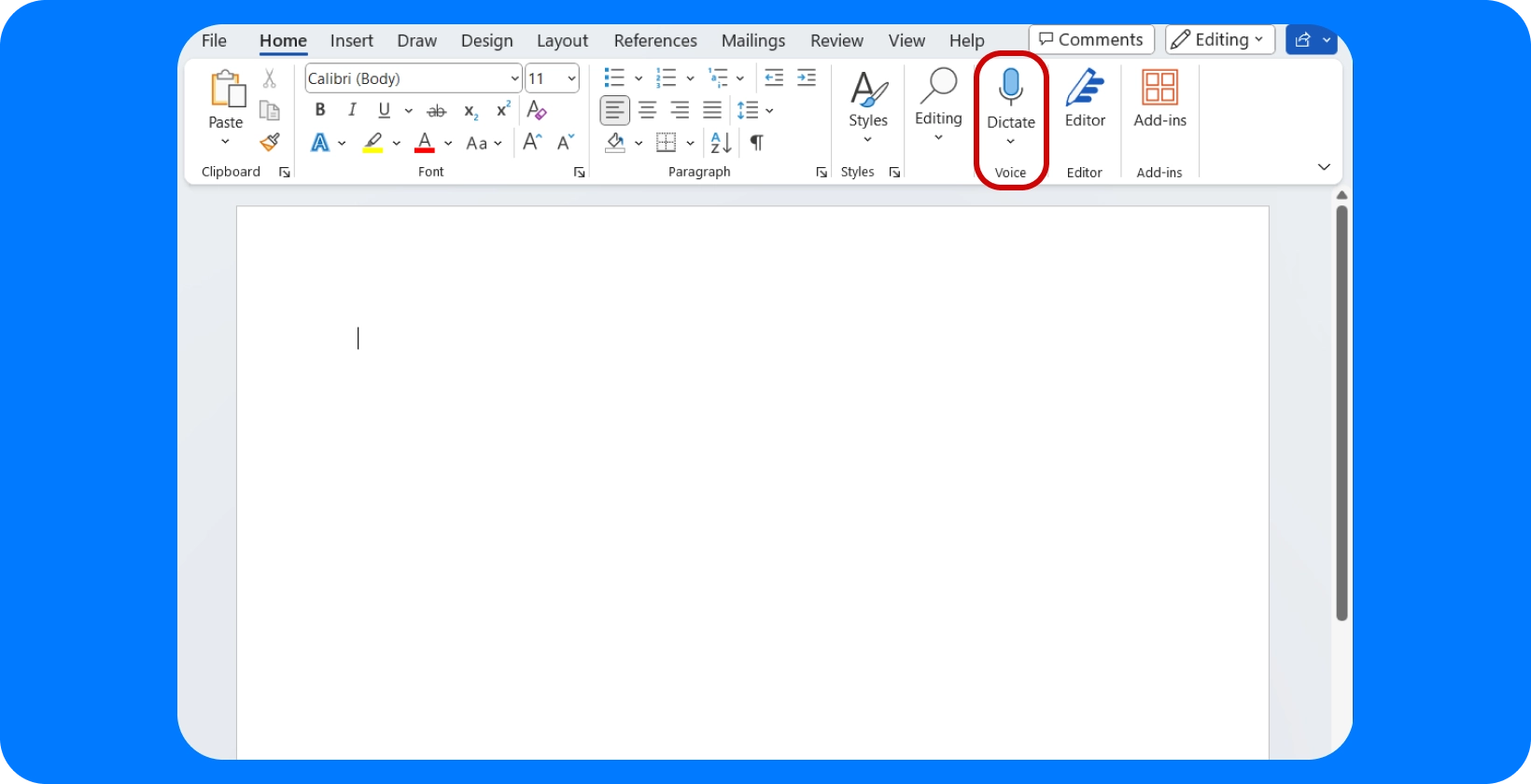
Task: Toggle align left
Action: 614,110
